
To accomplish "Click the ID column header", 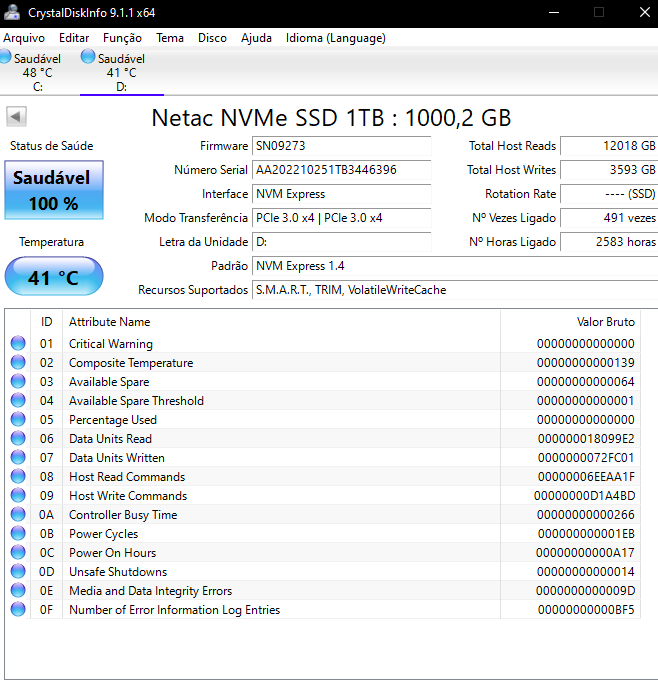I will point(46,322).
